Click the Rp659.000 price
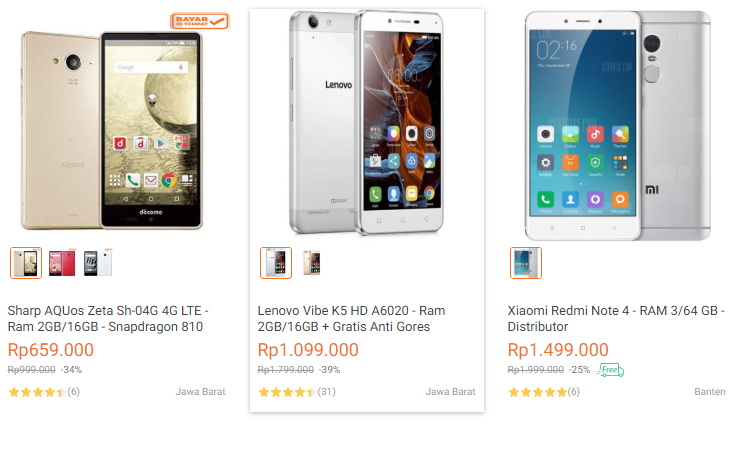The width and height of the screenshot is (736, 459). point(51,350)
